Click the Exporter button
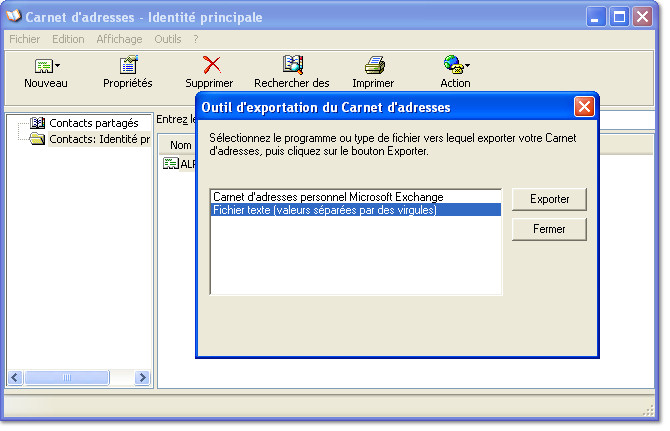Screen dimensions: 670x431 coord(549,199)
